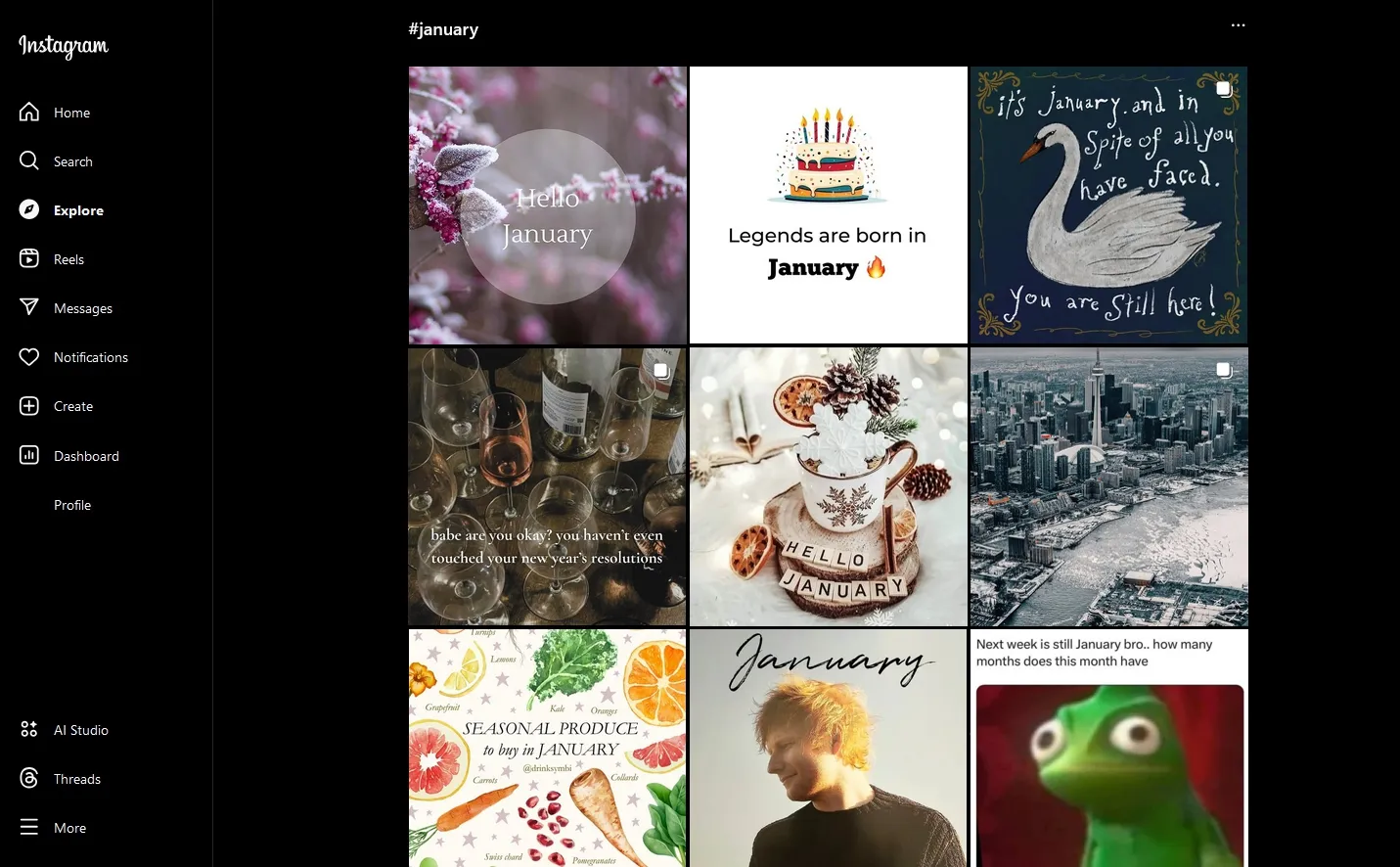
Task: Open the Hello January berries post
Action: coord(547,205)
